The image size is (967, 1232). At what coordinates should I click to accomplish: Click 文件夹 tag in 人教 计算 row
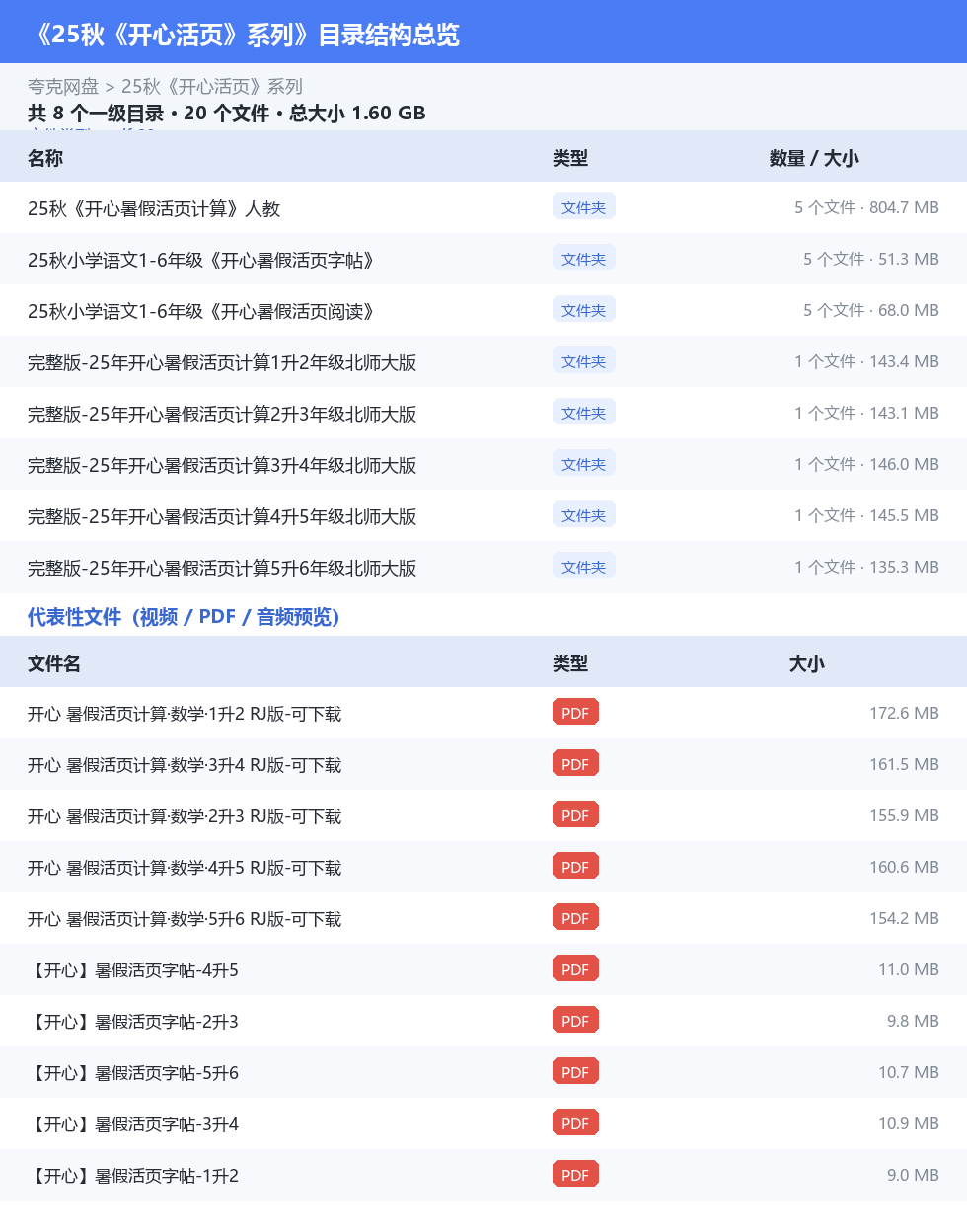(584, 206)
